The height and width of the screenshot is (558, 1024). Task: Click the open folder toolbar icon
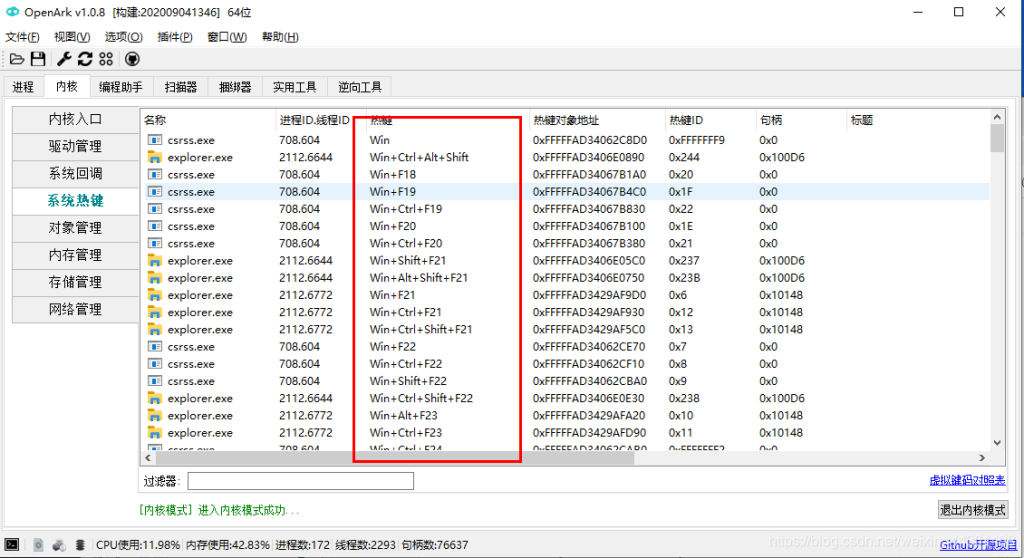17,59
